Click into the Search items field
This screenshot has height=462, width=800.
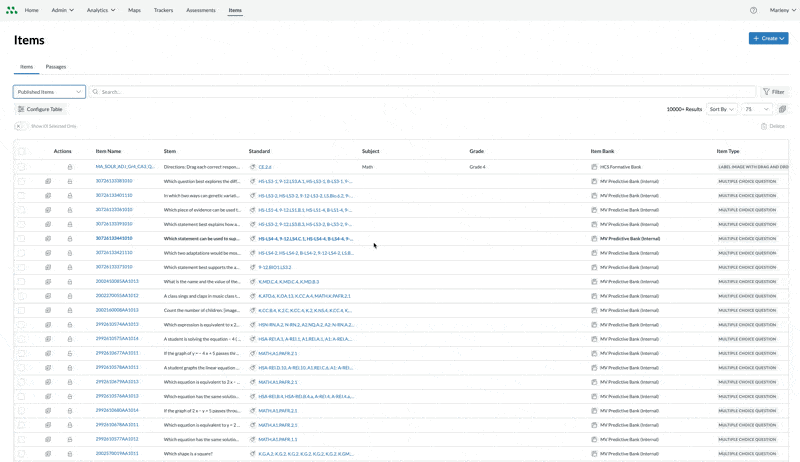tap(420, 92)
